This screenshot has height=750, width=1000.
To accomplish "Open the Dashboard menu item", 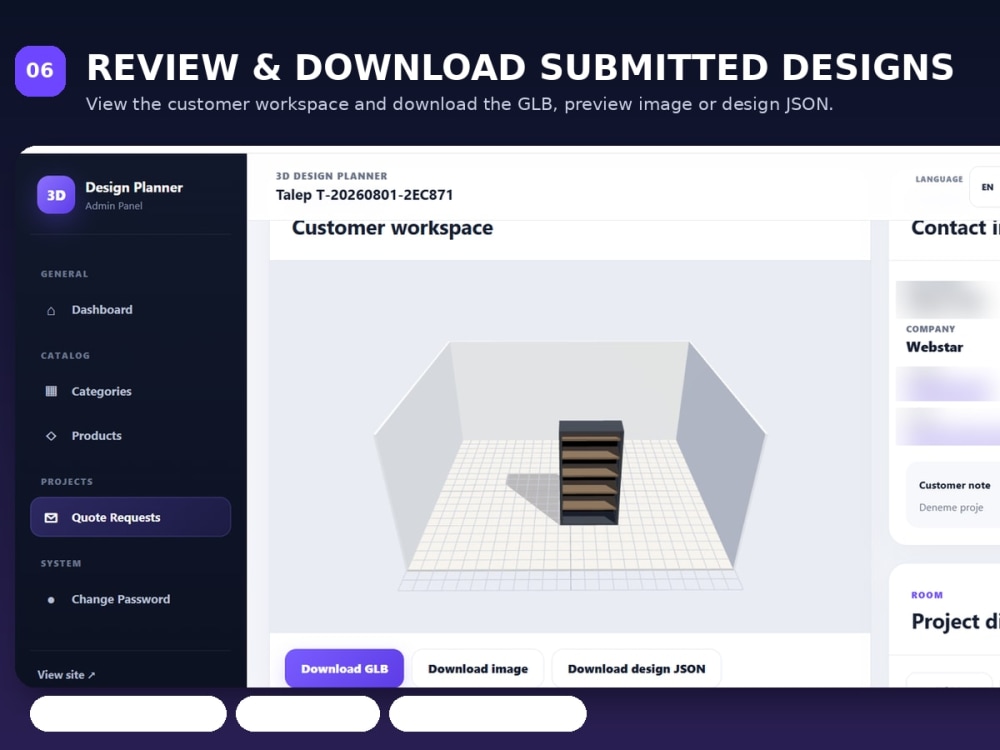I will click(130, 310).
